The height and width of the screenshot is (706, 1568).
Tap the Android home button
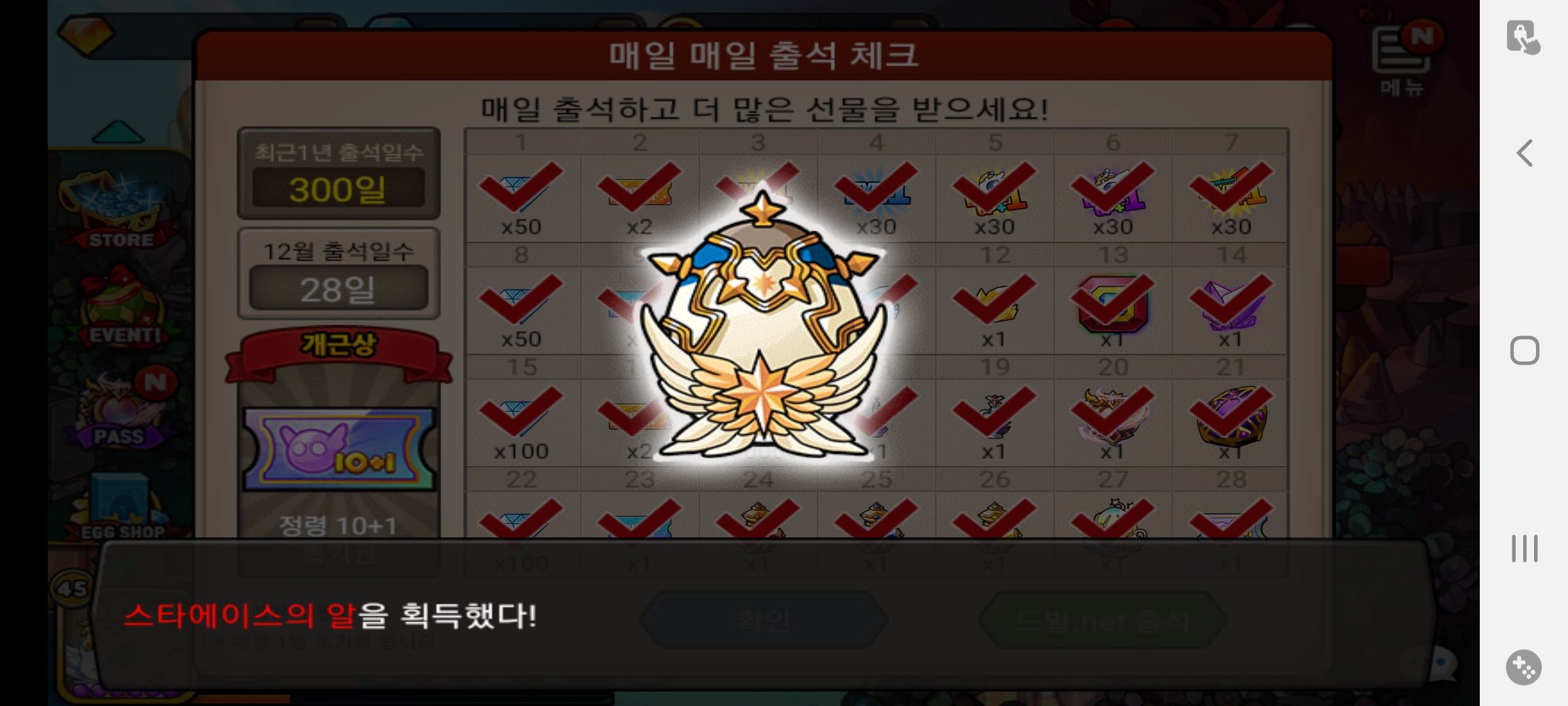[x=1524, y=350]
